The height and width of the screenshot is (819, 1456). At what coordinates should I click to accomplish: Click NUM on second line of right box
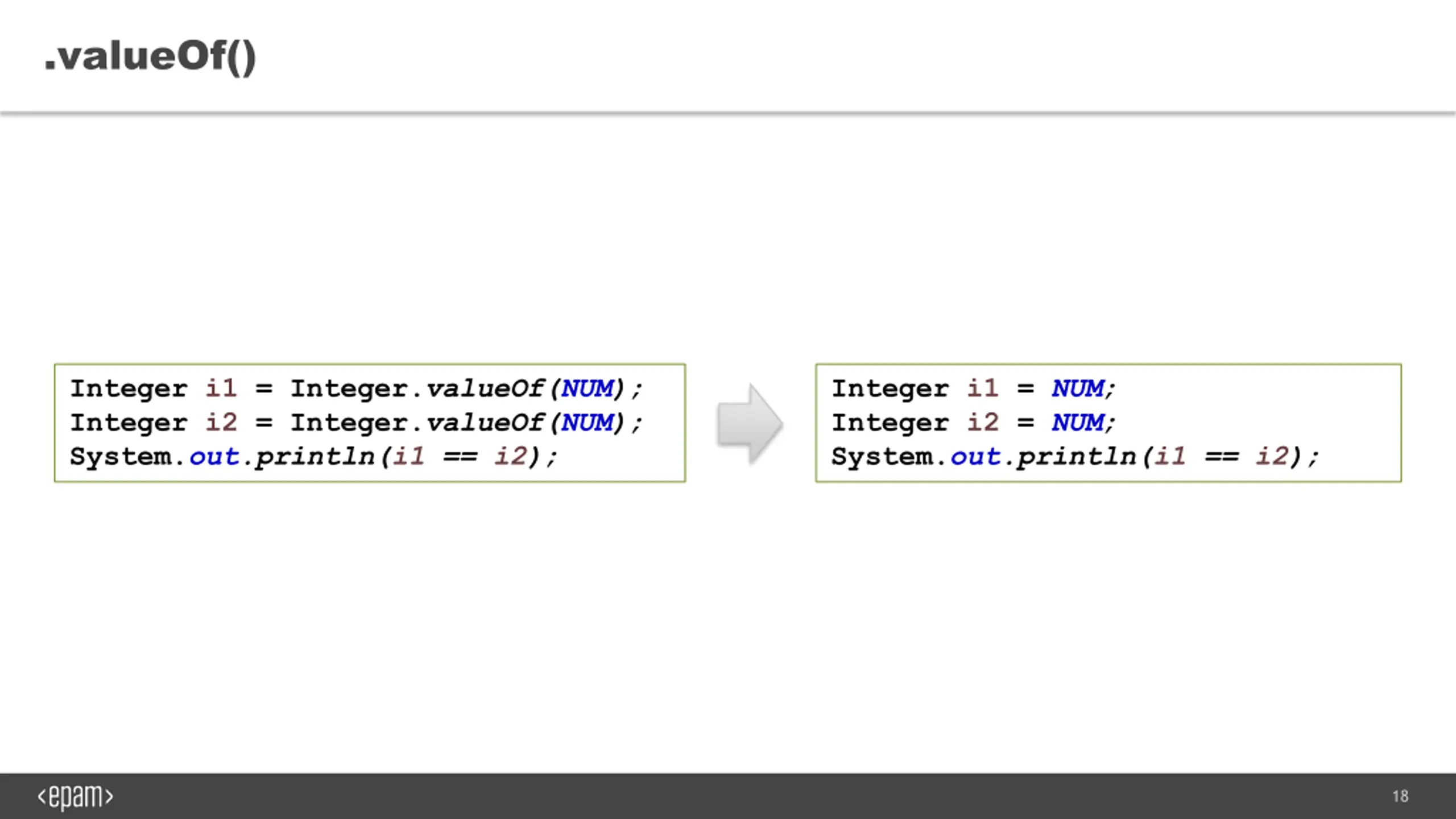click(1078, 423)
